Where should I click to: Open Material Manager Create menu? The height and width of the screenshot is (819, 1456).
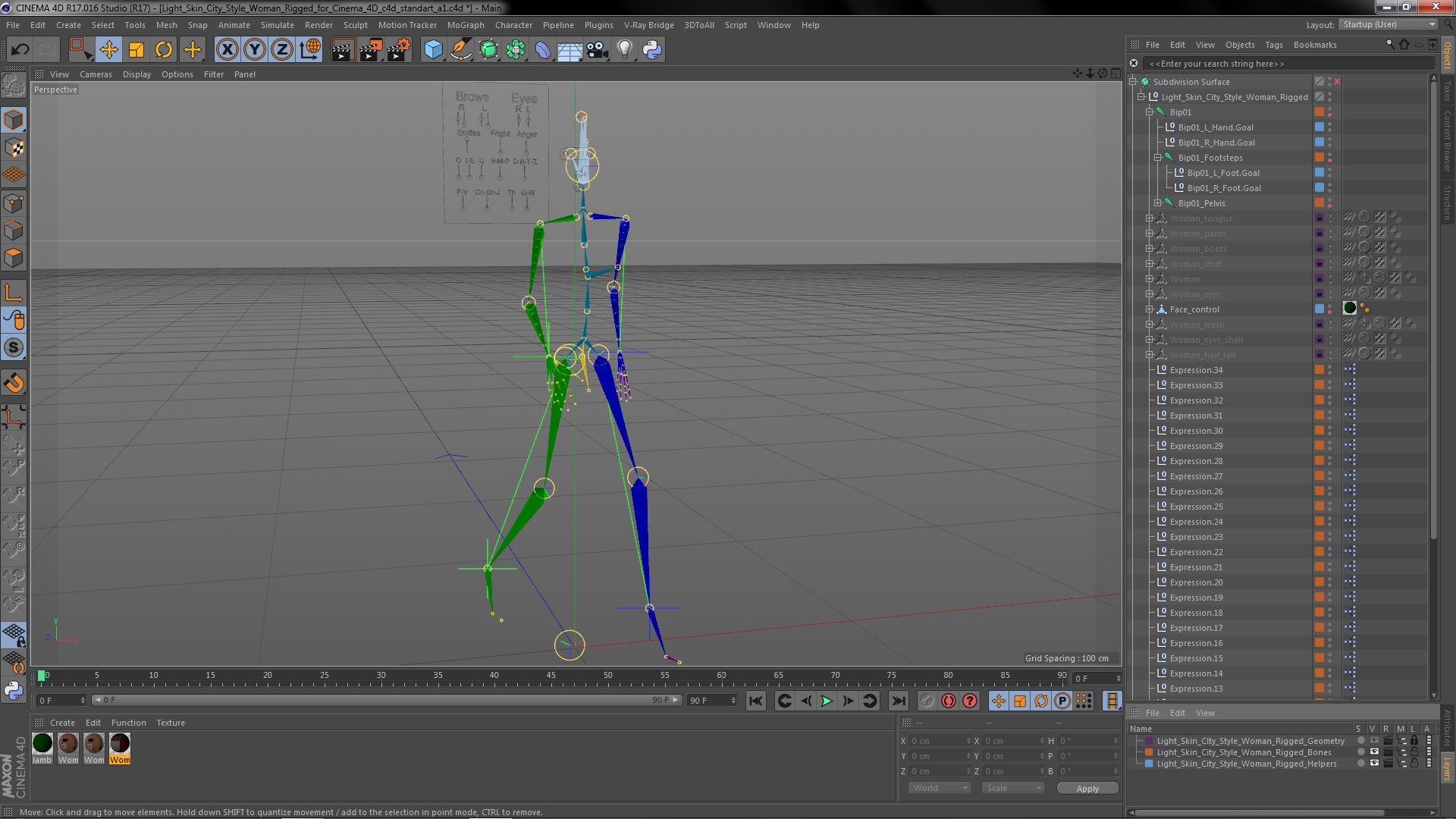coord(62,723)
